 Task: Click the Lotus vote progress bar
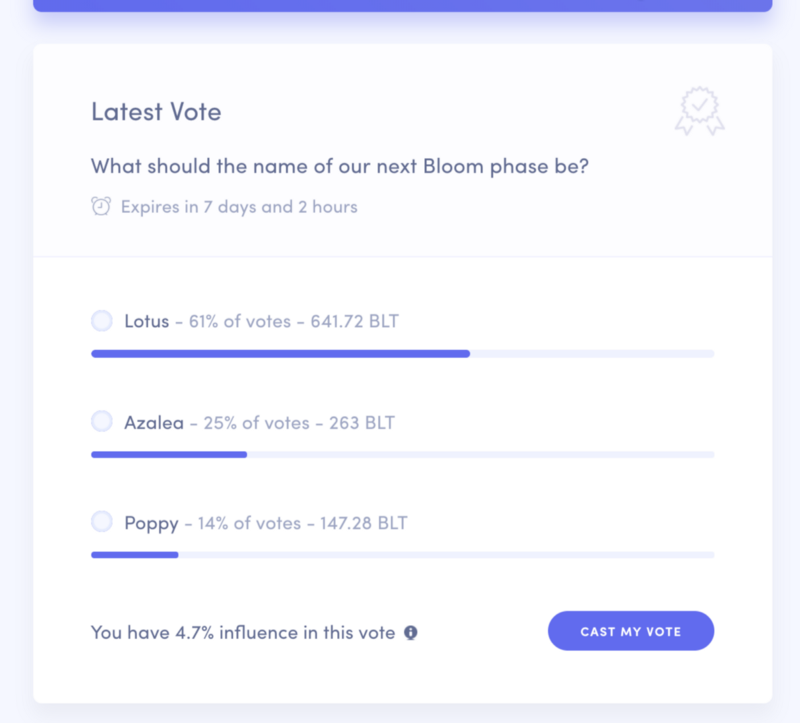coord(403,354)
